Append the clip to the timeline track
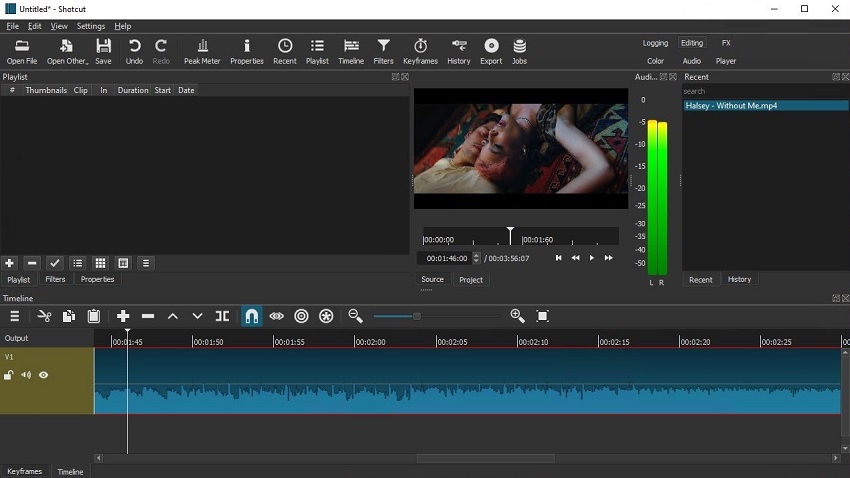 coord(123,316)
